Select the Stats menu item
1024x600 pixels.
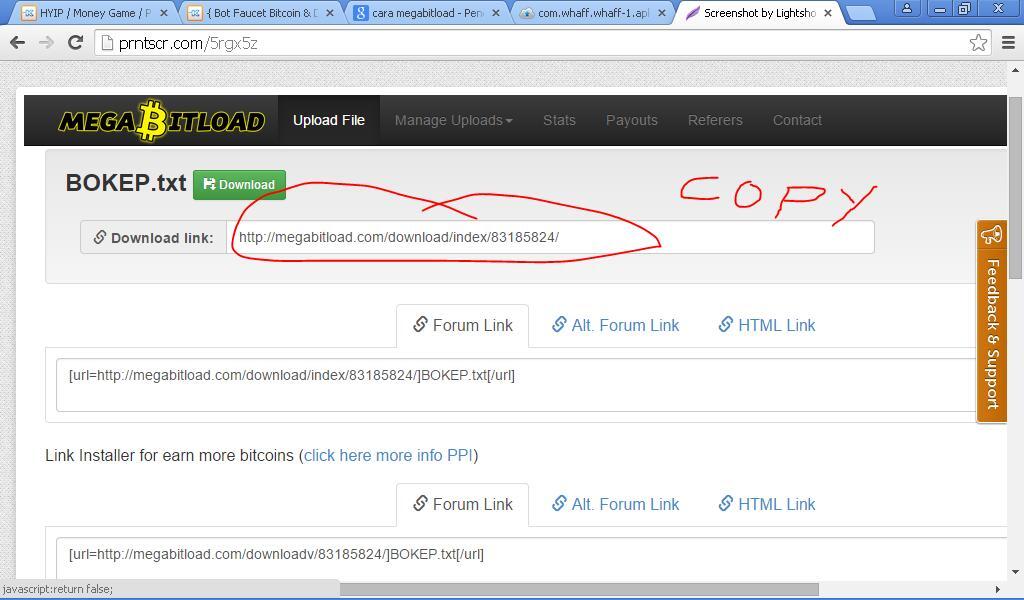[x=558, y=120]
